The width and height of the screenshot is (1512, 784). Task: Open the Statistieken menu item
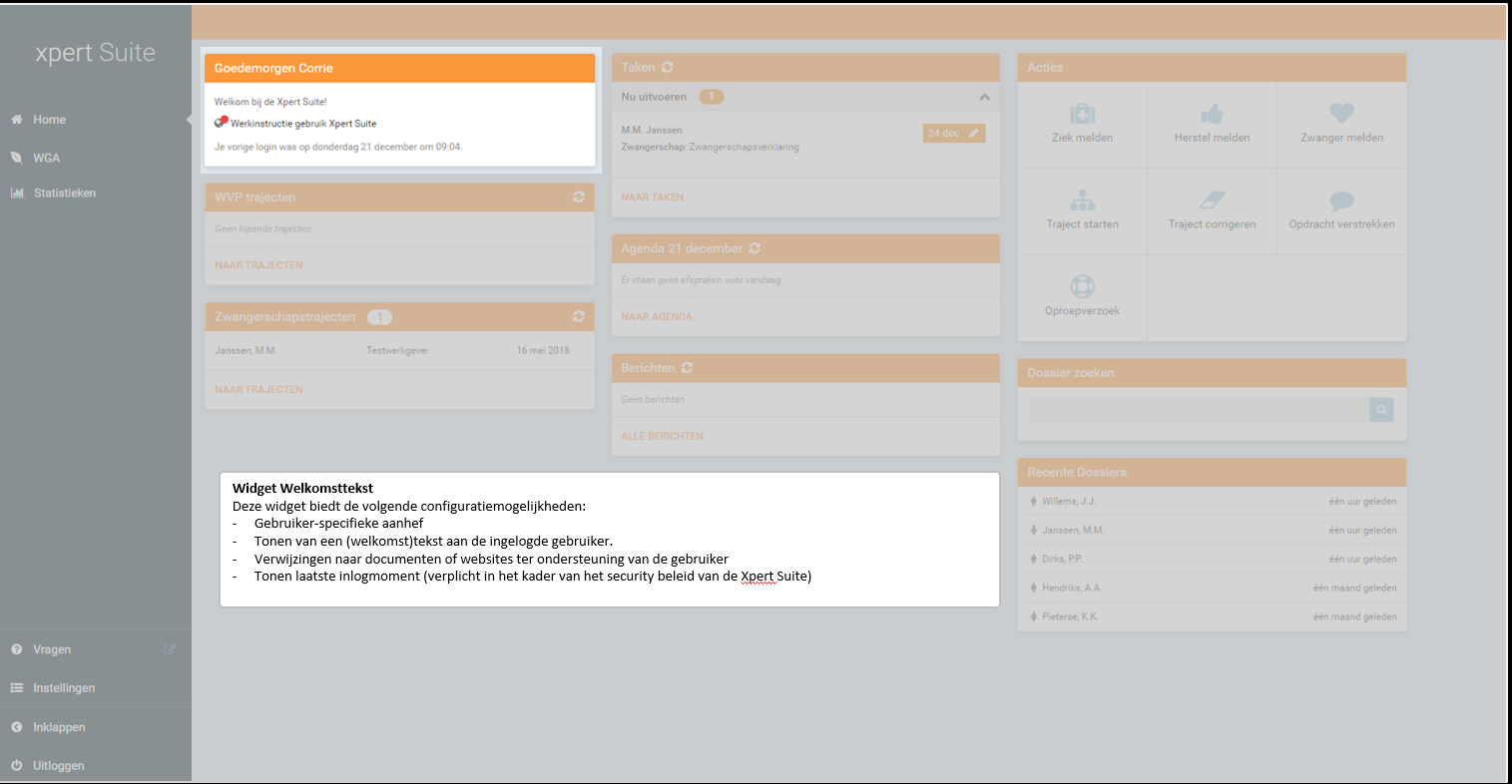(64, 194)
